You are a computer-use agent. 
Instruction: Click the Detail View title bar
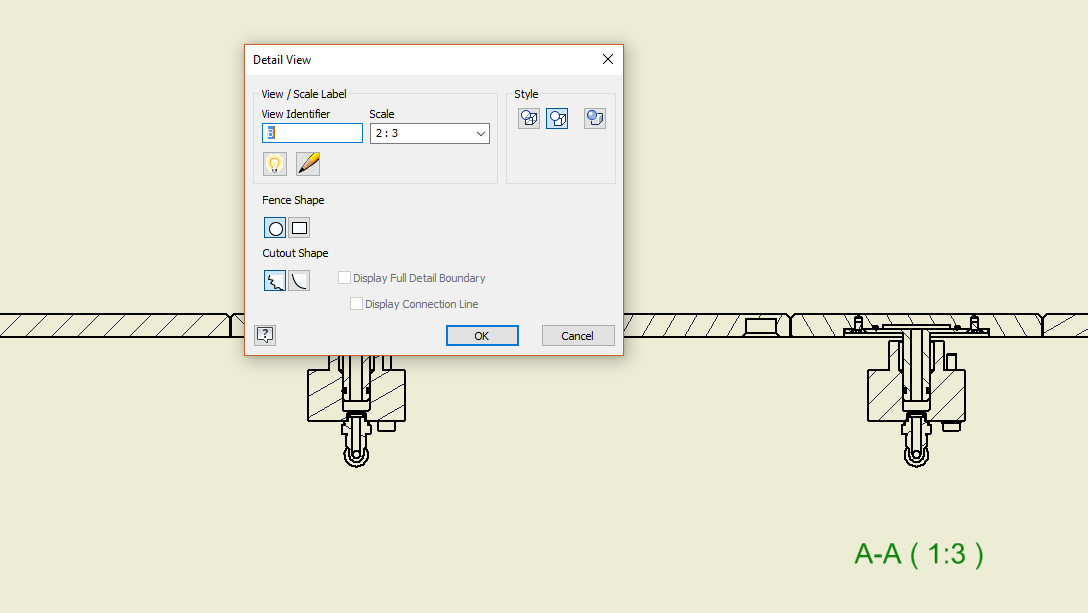click(x=400, y=59)
